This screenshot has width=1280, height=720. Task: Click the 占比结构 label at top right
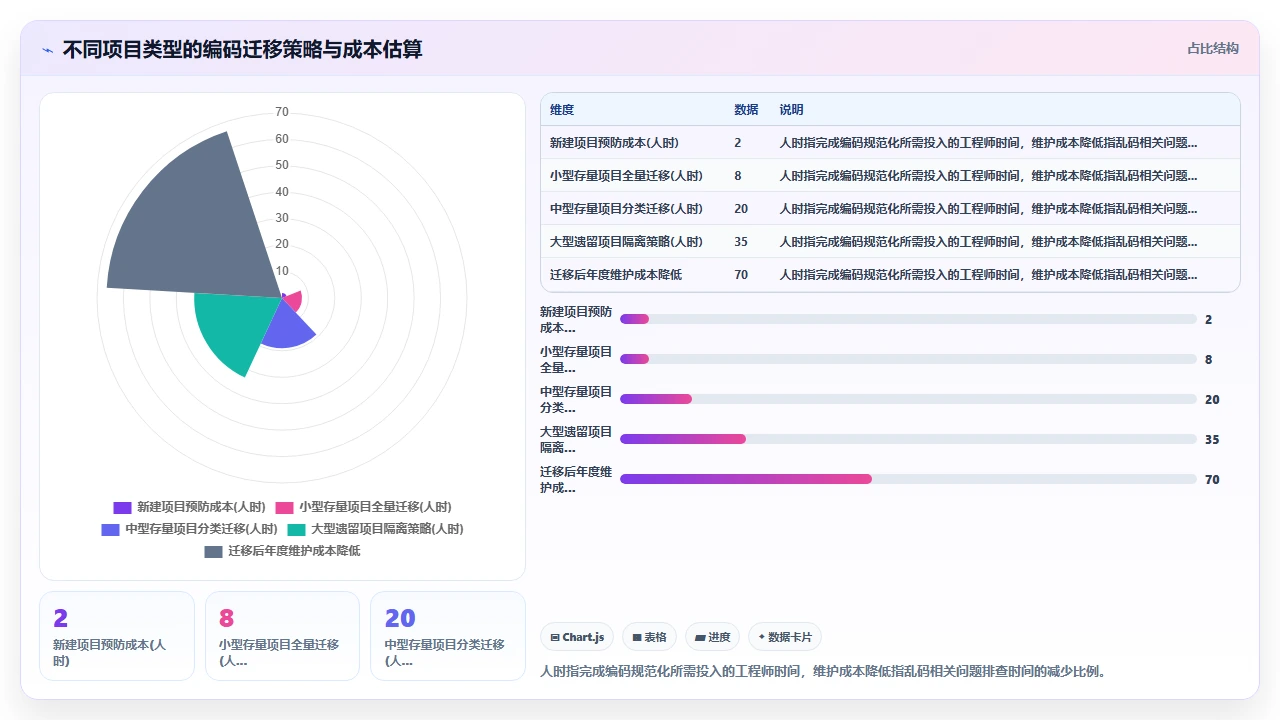pos(1213,48)
